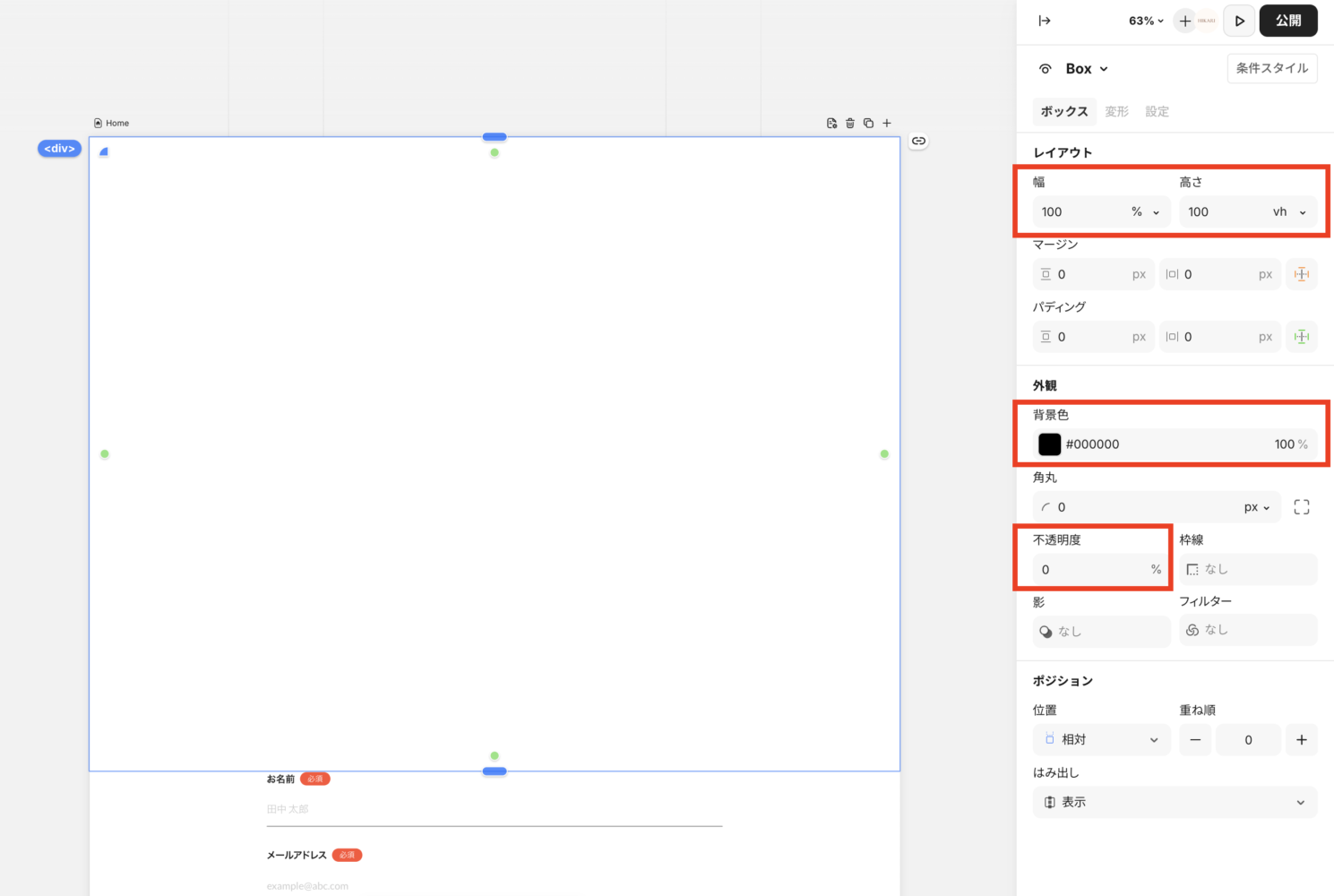This screenshot has width=1334, height=896.
Task: Expand individual margin sides icon
Action: pyautogui.click(x=1302, y=274)
